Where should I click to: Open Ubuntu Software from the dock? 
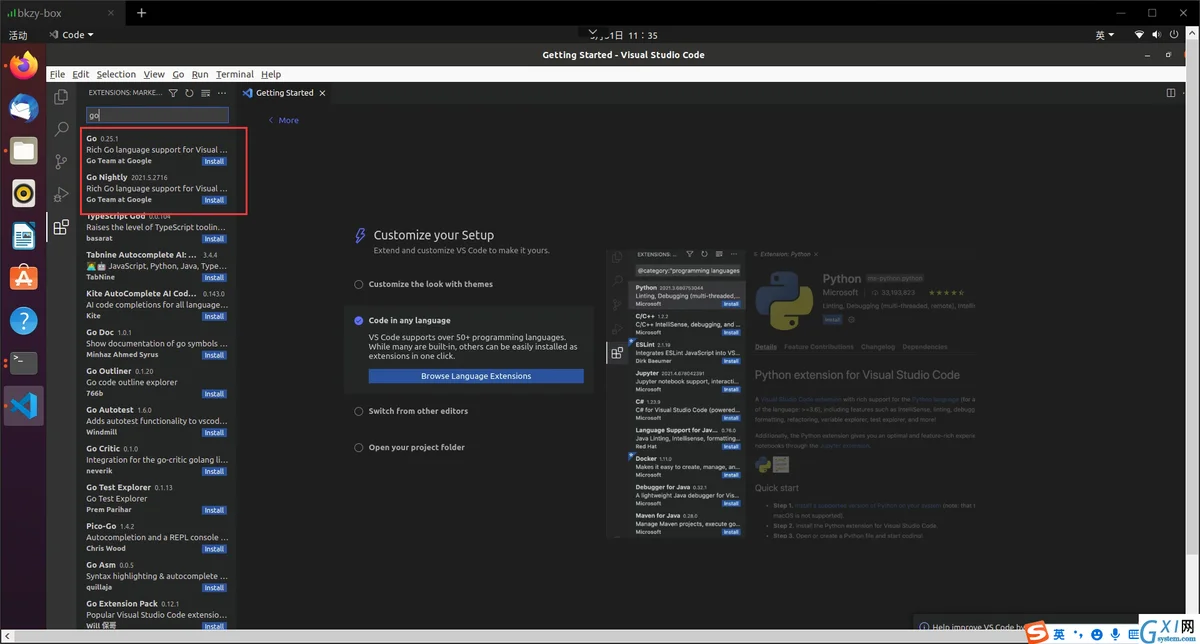[x=24, y=278]
